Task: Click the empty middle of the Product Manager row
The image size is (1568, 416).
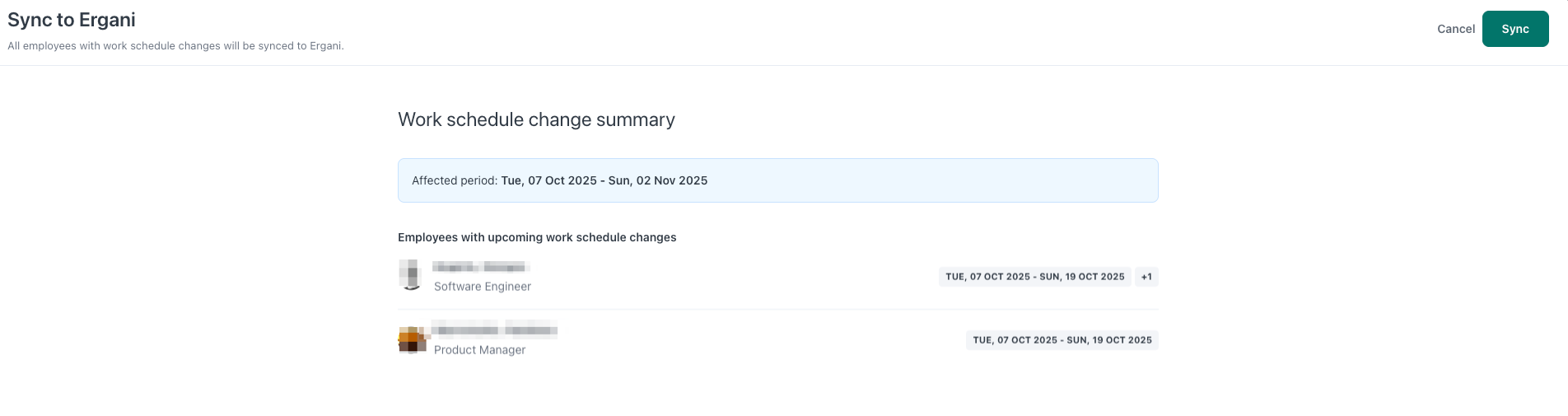Action: coord(741,340)
